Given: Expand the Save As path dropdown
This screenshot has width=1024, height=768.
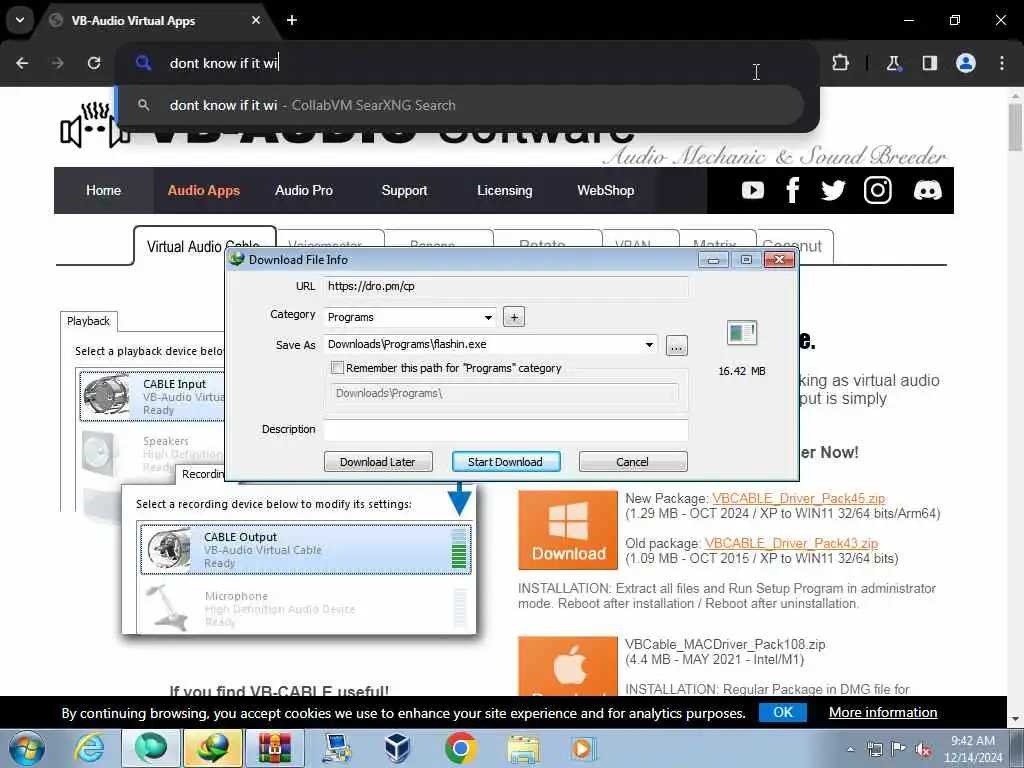Looking at the screenshot, I should tap(649, 345).
